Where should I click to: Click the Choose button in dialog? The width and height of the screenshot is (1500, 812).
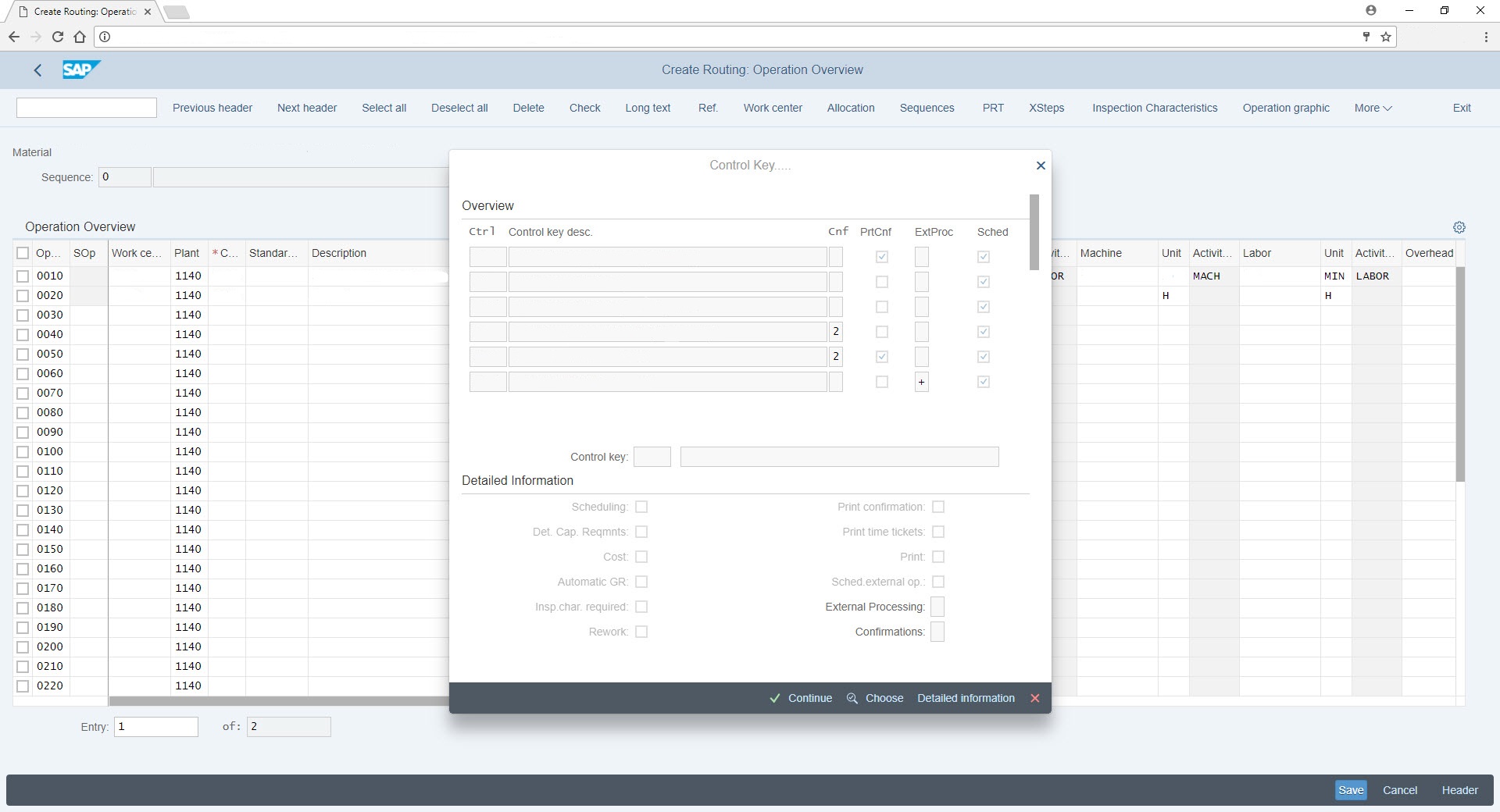tap(875, 698)
